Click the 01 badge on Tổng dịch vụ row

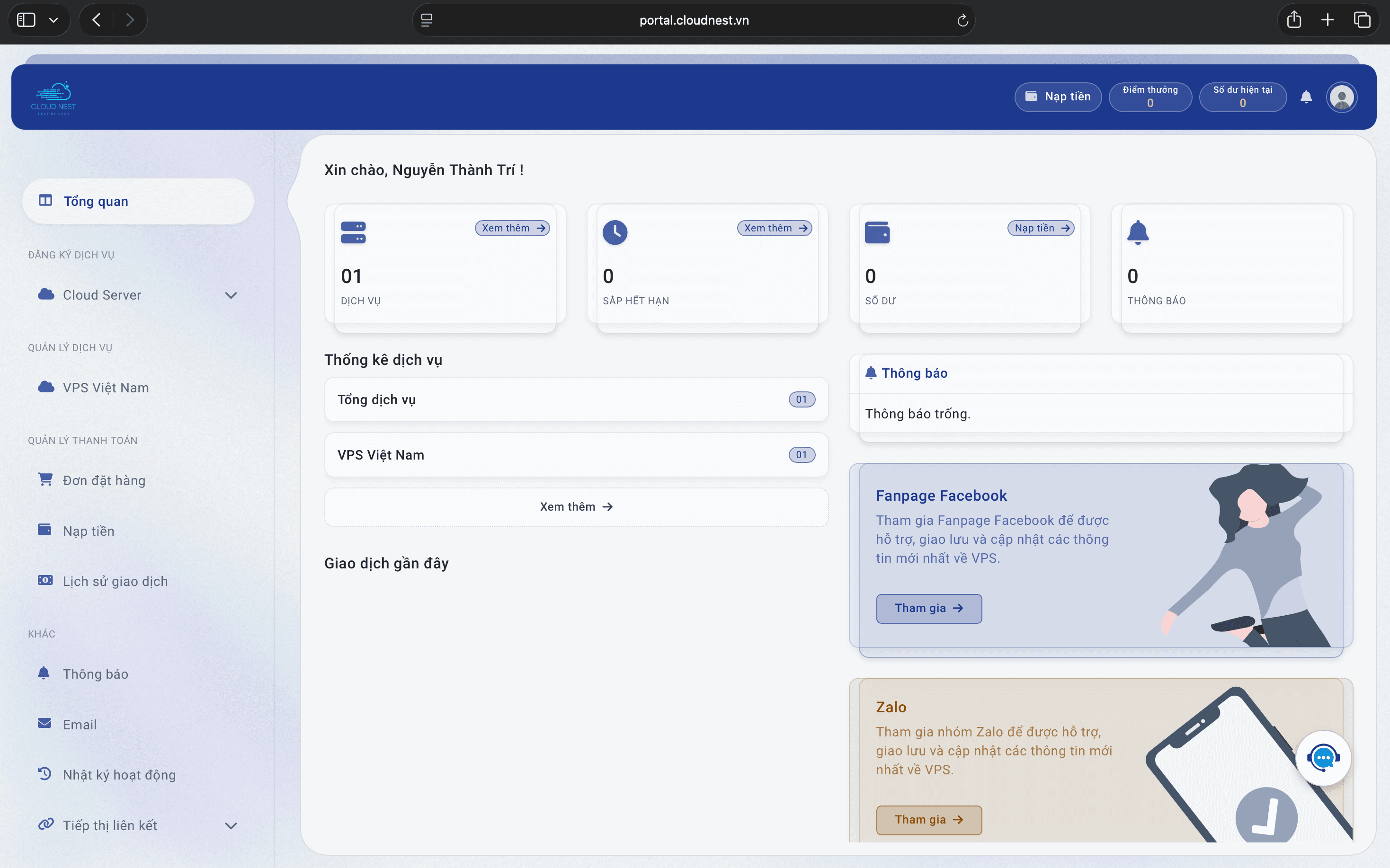click(x=802, y=399)
